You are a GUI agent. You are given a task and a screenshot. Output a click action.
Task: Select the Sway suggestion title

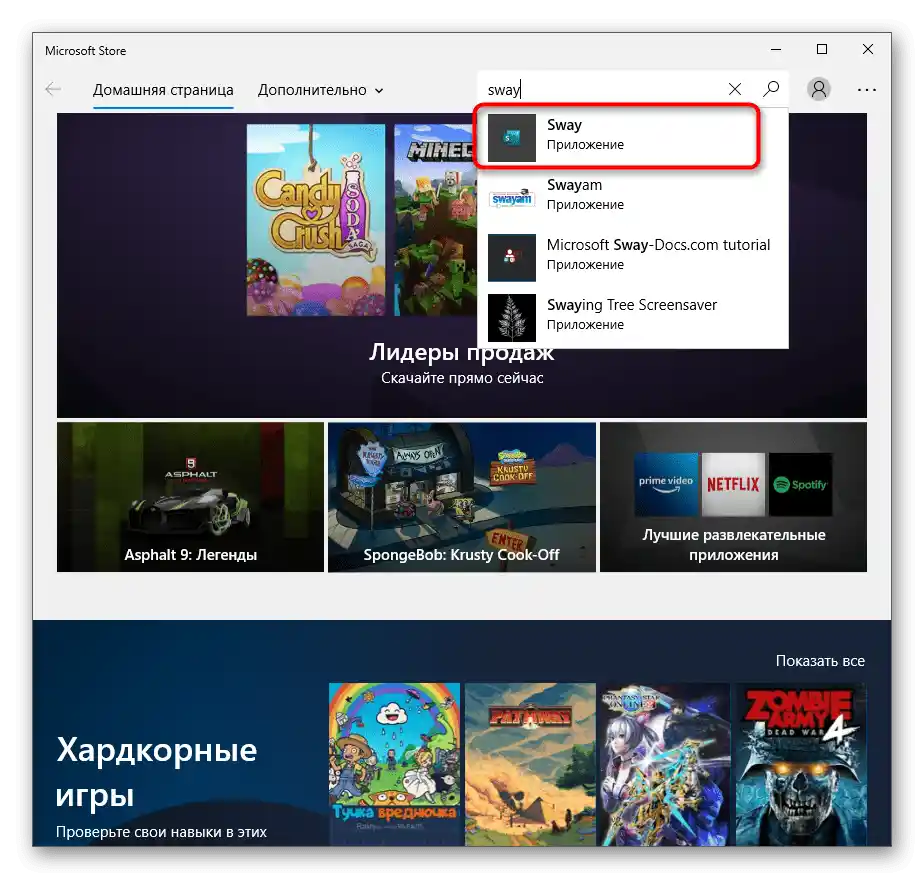click(x=564, y=125)
